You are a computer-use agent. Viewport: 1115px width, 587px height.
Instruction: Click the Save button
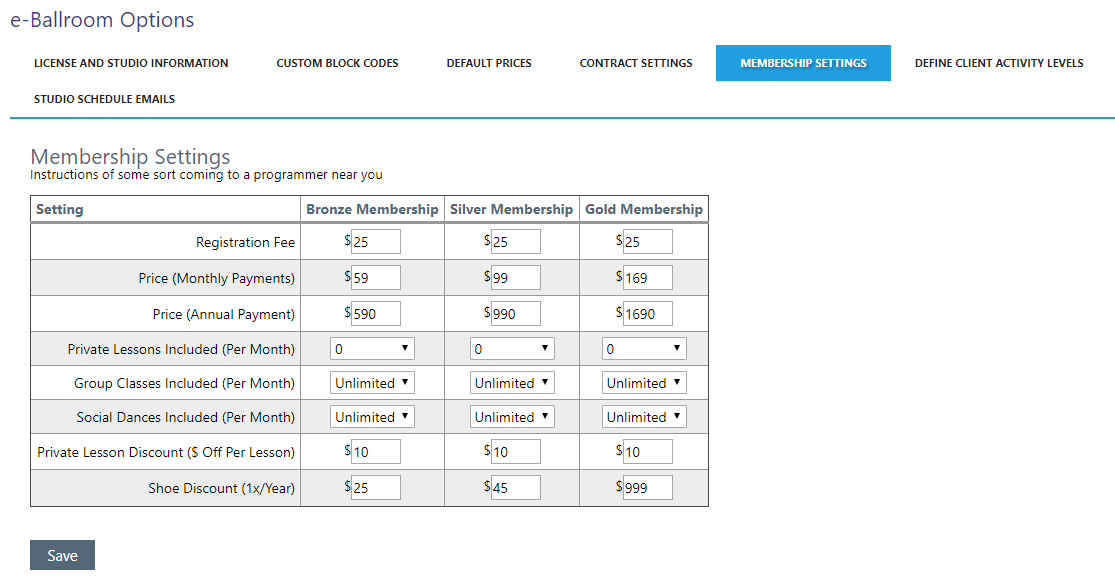tap(62, 556)
